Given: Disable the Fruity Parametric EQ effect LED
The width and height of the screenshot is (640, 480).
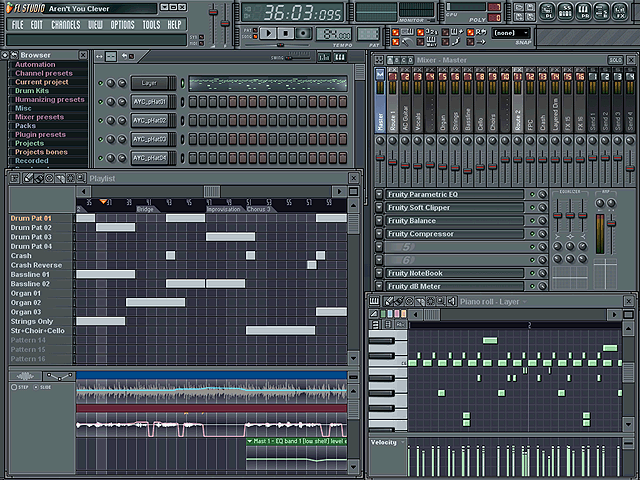Looking at the screenshot, I should (532, 194).
